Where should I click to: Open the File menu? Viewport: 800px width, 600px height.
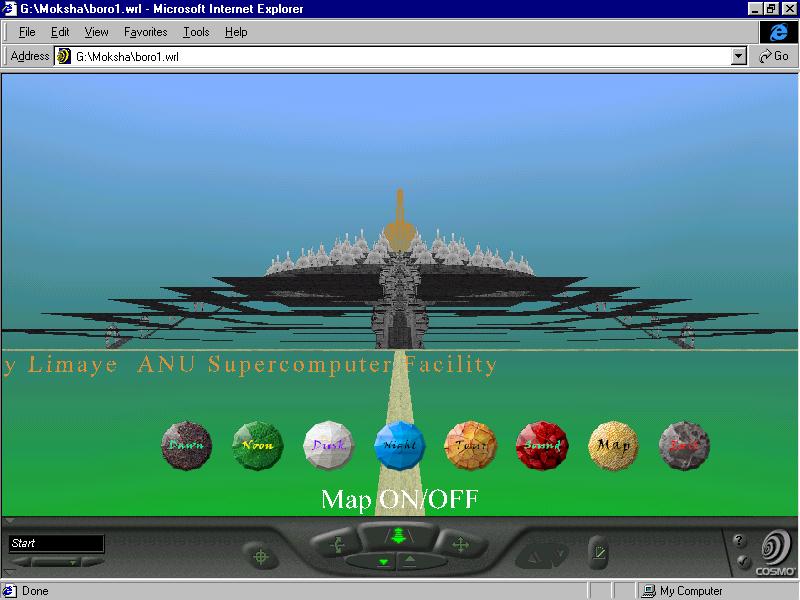tap(27, 32)
